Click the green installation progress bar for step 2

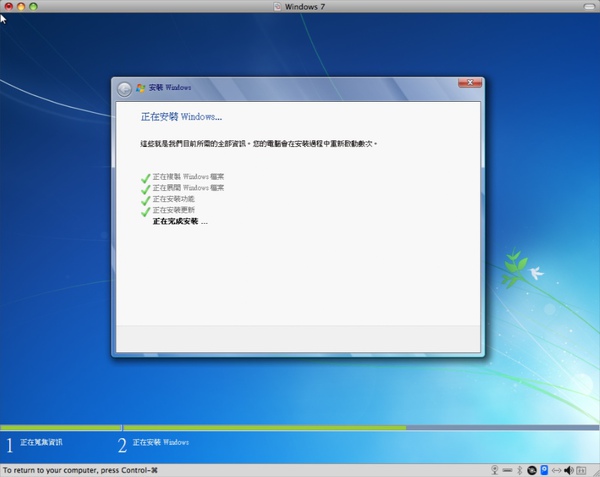pyautogui.click(x=264, y=428)
